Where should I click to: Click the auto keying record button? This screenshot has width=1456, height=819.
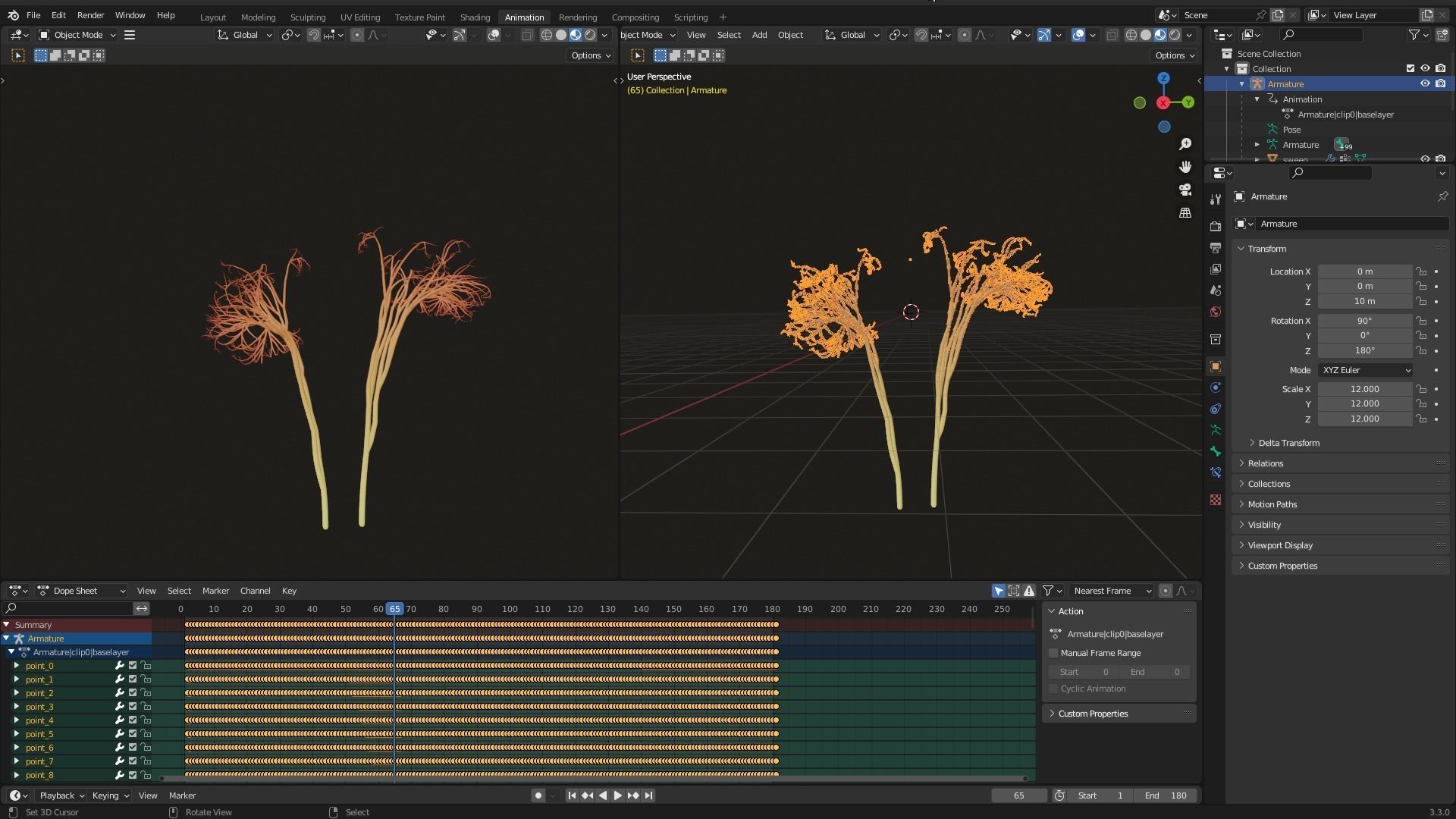[538, 795]
